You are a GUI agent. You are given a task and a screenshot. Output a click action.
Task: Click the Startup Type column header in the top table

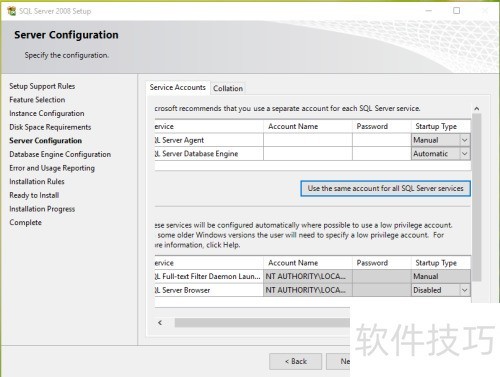[441, 126]
